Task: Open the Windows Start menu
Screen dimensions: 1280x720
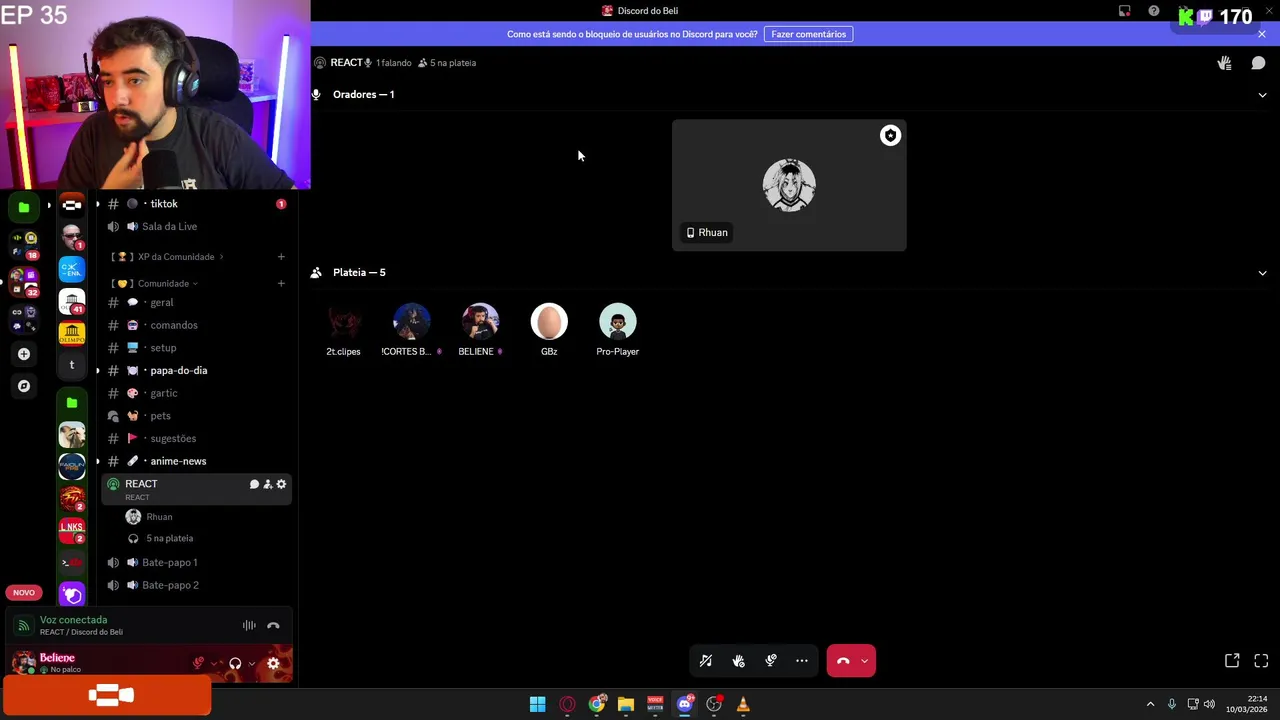Action: 537,705
